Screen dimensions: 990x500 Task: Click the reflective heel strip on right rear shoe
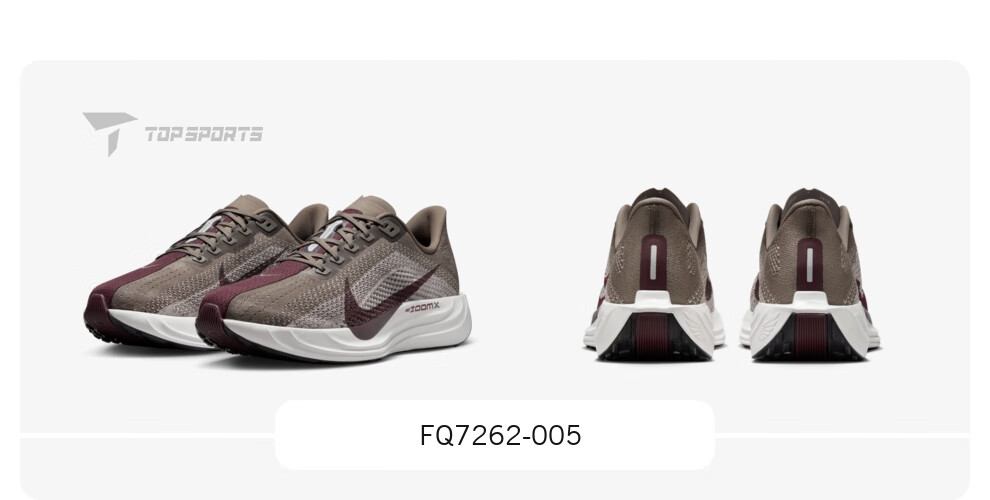[x=809, y=263]
